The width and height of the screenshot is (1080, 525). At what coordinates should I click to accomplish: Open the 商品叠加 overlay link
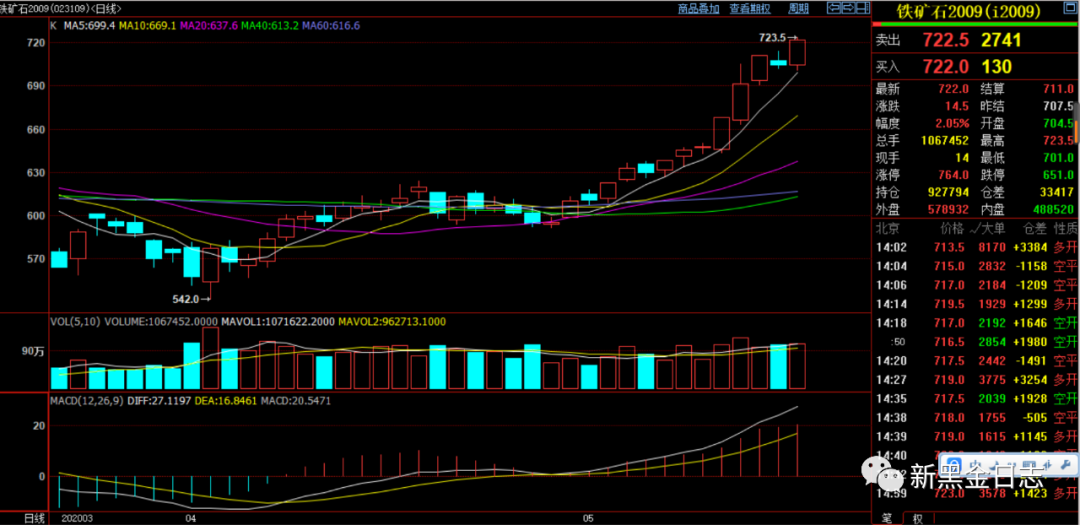pyautogui.click(x=698, y=8)
